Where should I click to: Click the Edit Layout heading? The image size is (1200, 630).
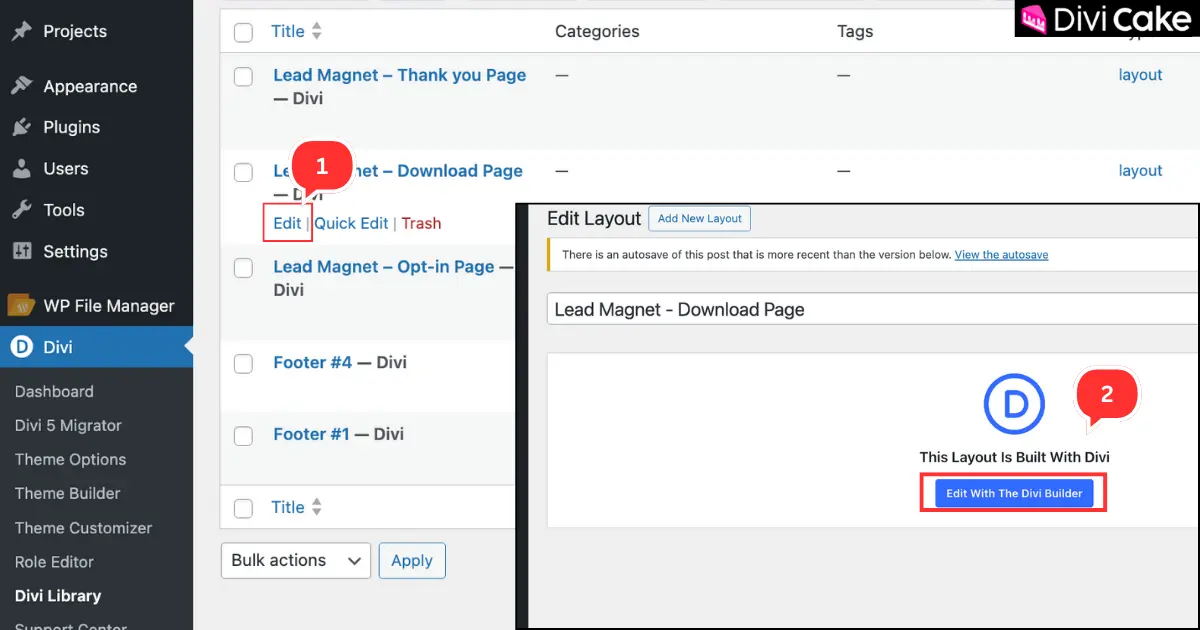tap(594, 218)
